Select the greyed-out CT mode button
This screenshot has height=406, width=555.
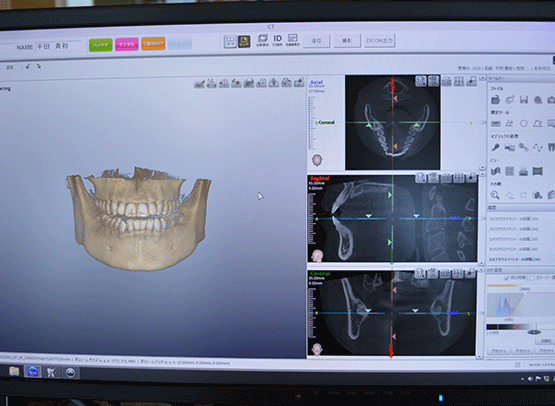[180, 44]
